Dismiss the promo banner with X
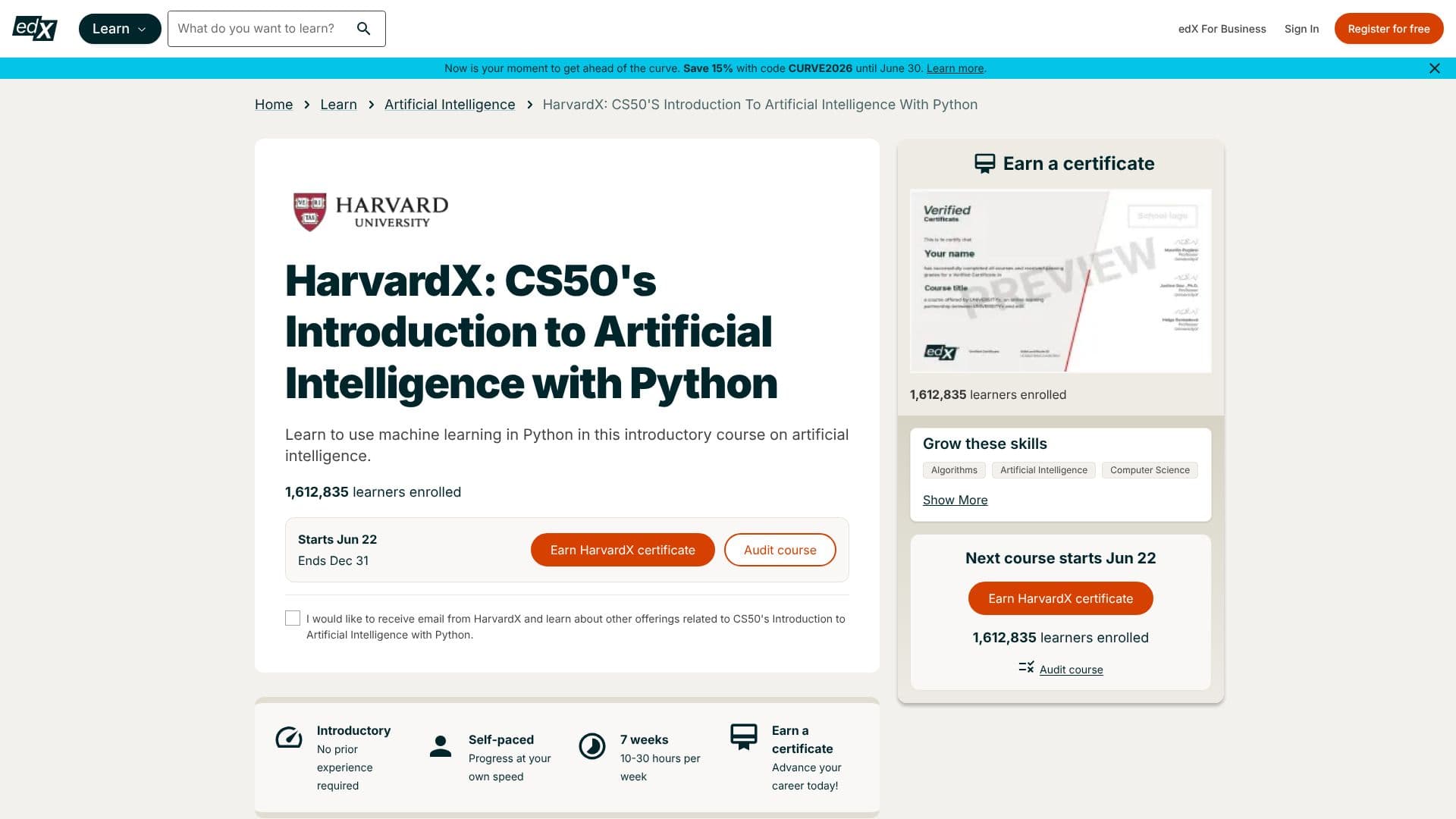The width and height of the screenshot is (1456, 819). (x=1434, y=68)
